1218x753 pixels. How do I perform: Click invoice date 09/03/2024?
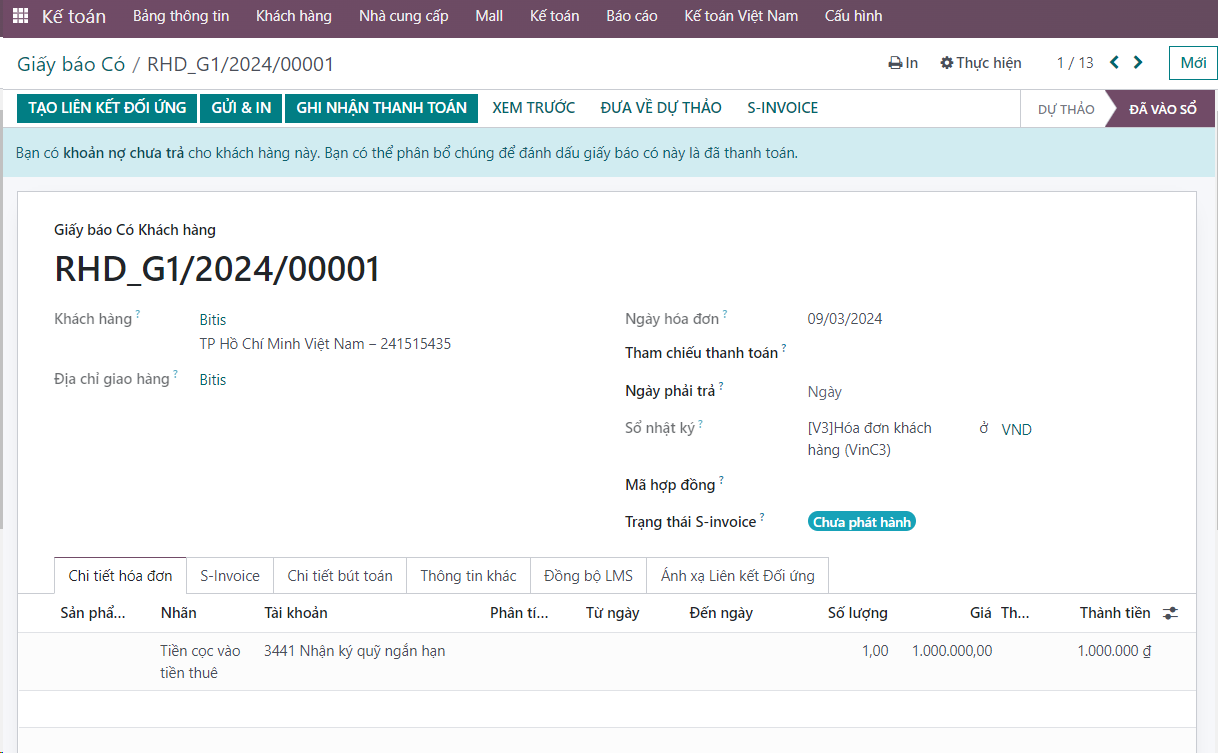(x=845, y=319)
